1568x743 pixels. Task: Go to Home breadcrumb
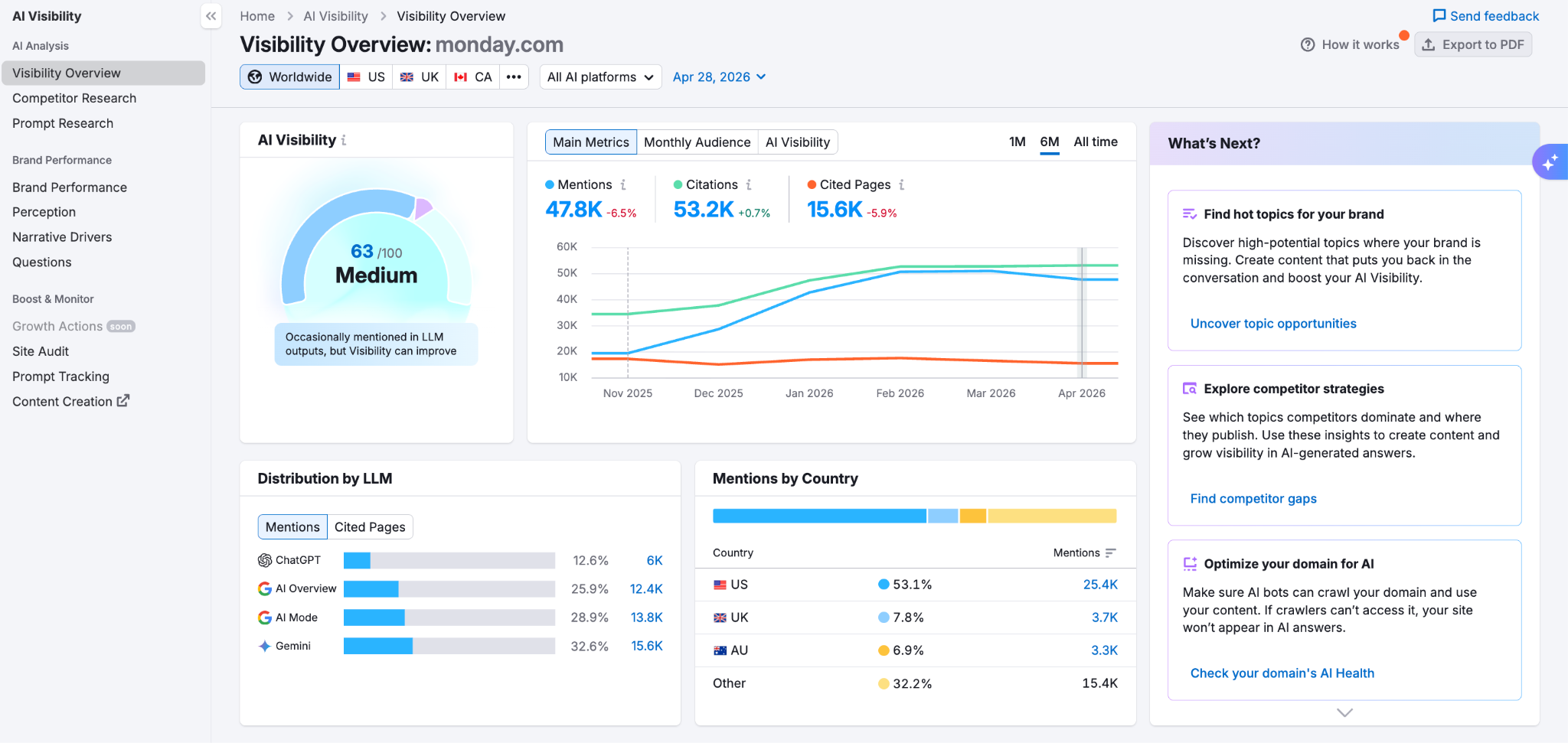257,16
